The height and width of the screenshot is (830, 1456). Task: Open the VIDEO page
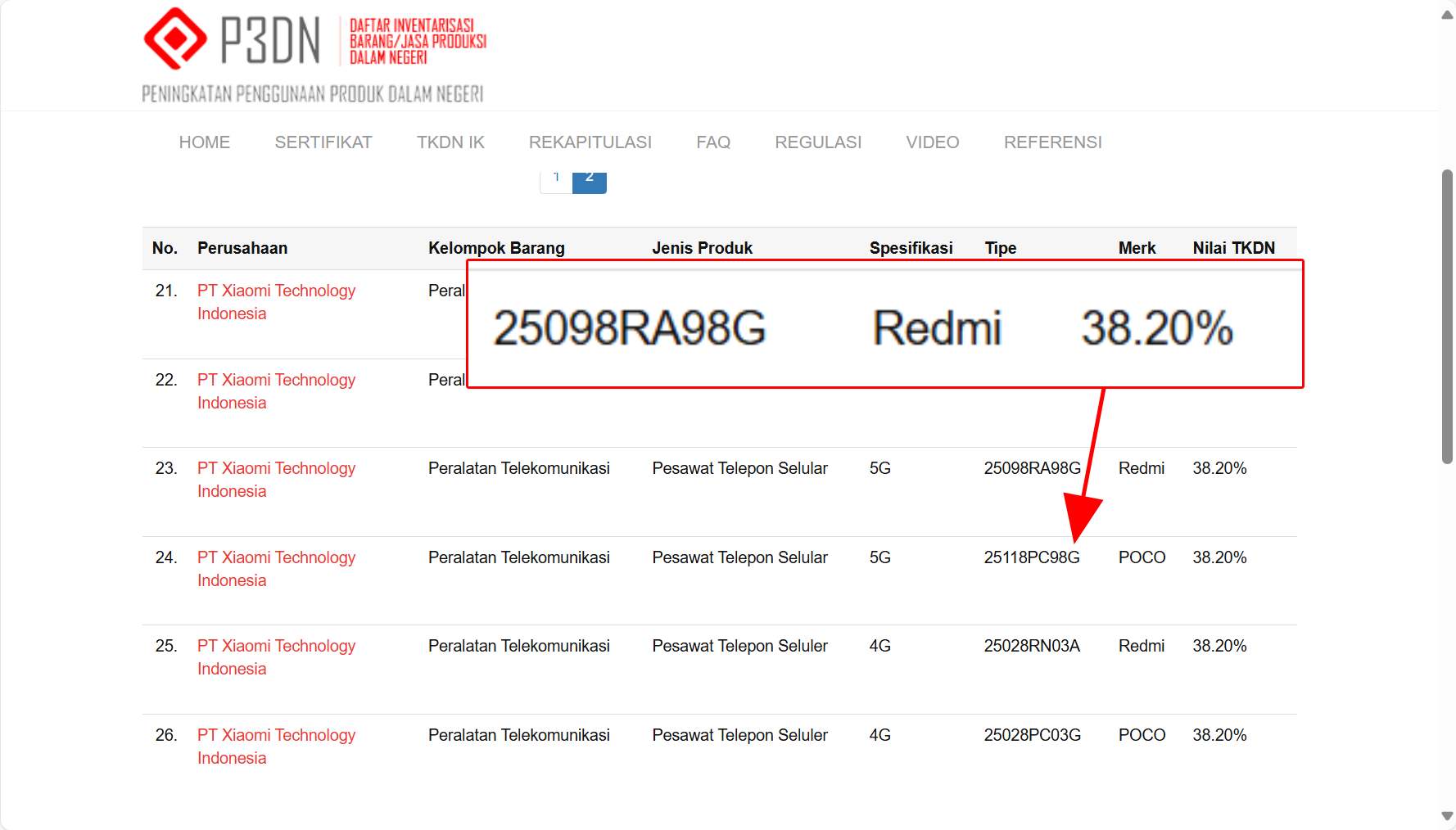932,142
